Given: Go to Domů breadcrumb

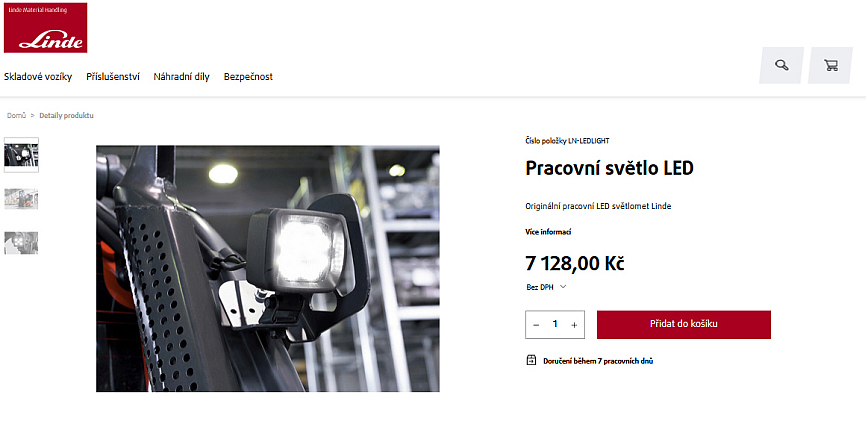Looking at the screenshot, I should [x=16, y=115].
